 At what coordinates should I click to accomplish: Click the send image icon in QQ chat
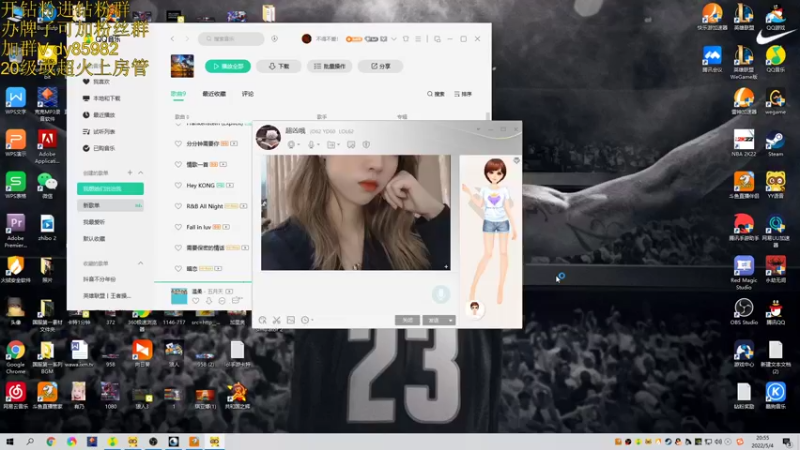coord(291,320)
